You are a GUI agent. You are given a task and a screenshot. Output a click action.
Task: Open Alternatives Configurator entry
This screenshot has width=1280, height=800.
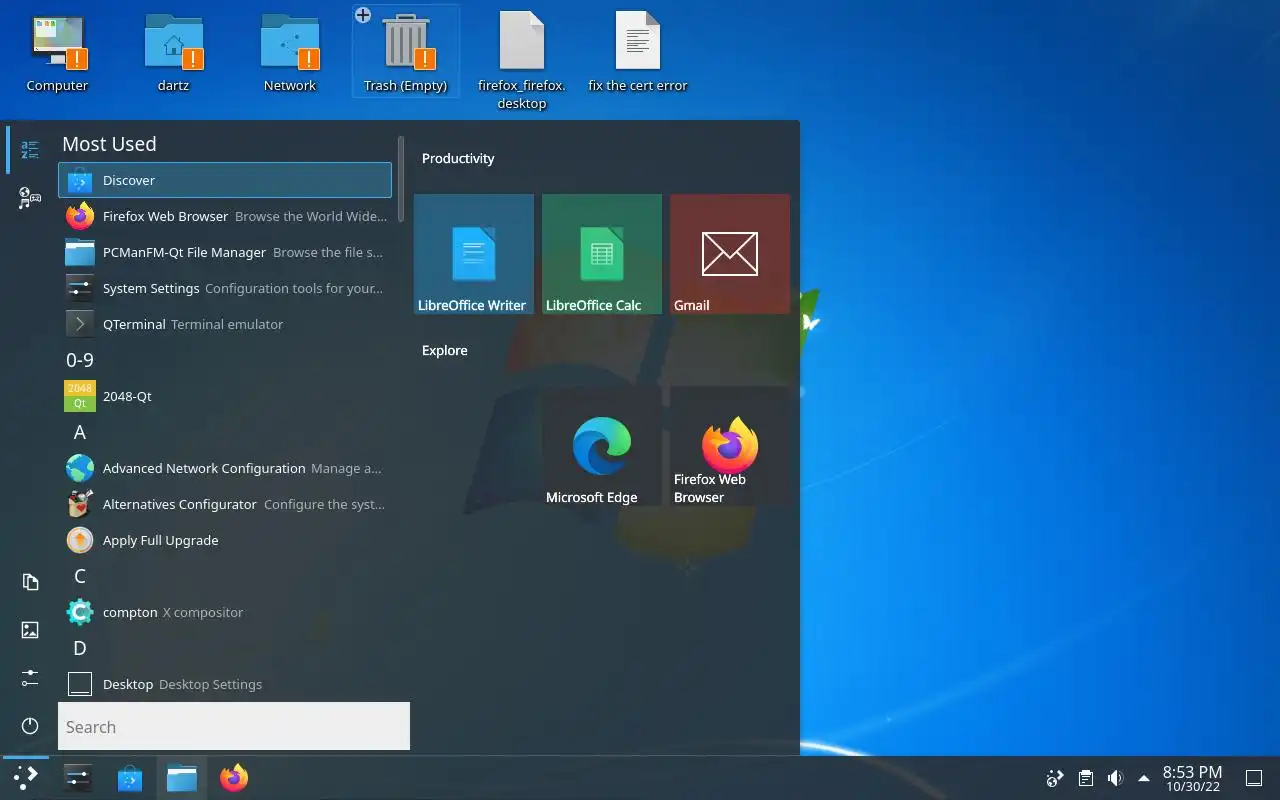point(225,504)
